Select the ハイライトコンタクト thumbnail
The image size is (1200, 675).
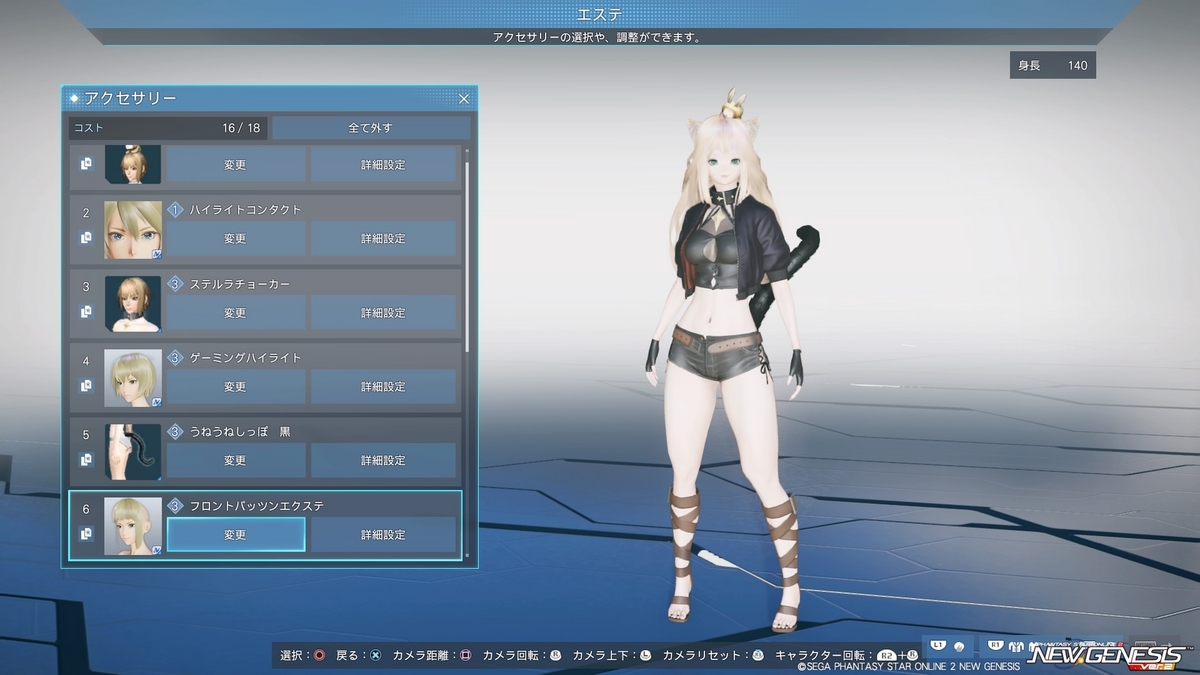point(133,230)
